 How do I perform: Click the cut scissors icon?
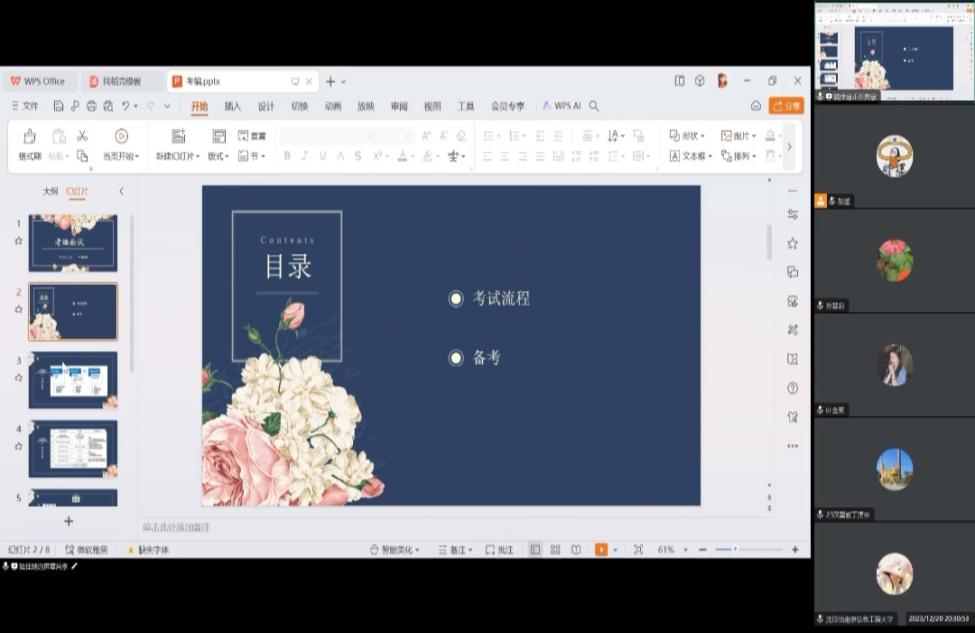pos(82,136)
